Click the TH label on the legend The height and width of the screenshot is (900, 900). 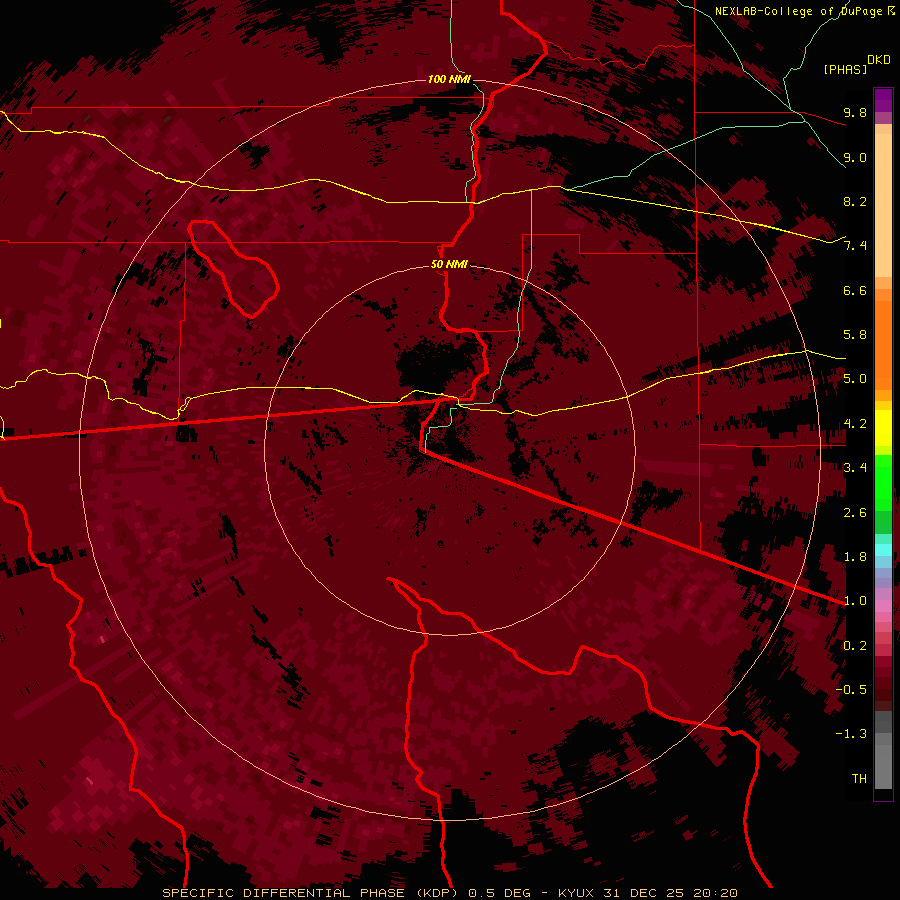859,779
